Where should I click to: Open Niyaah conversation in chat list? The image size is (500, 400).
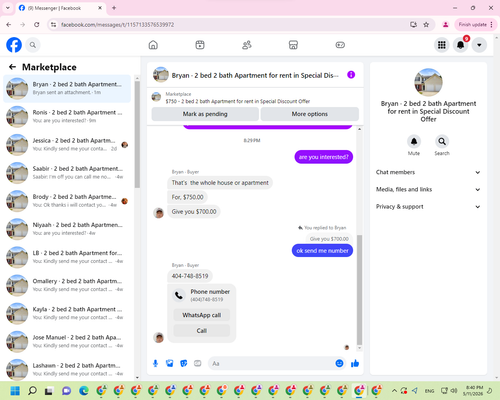[67, 229]
